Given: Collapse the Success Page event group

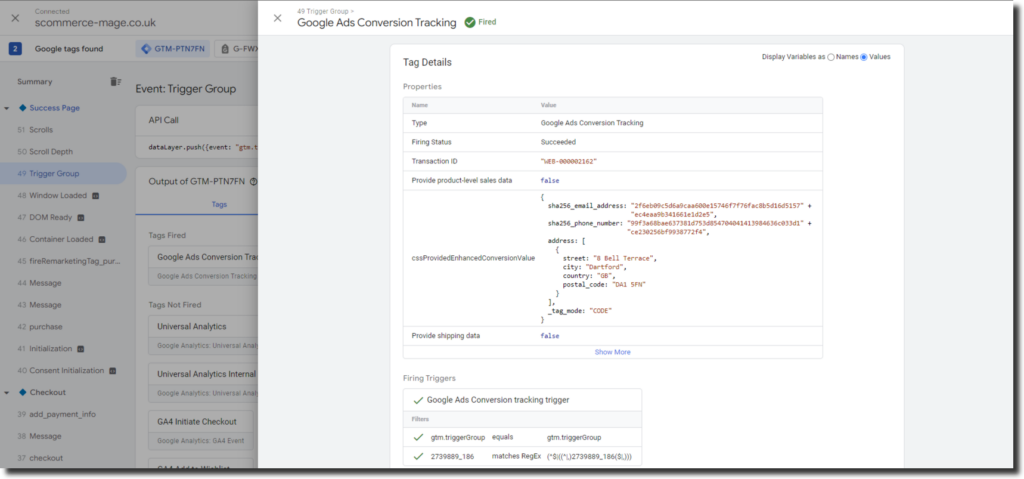Looking at the screenshot, I should tap(7, 108).
